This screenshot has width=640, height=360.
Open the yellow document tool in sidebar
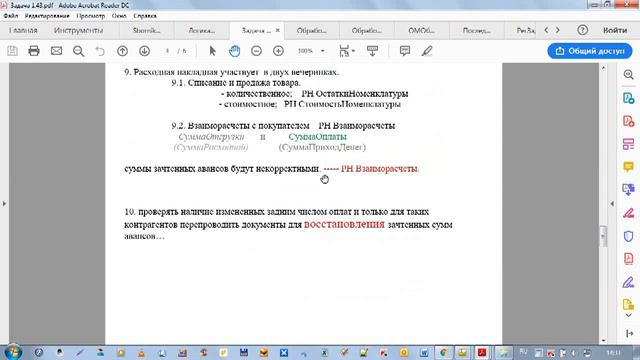click(629, 304)
